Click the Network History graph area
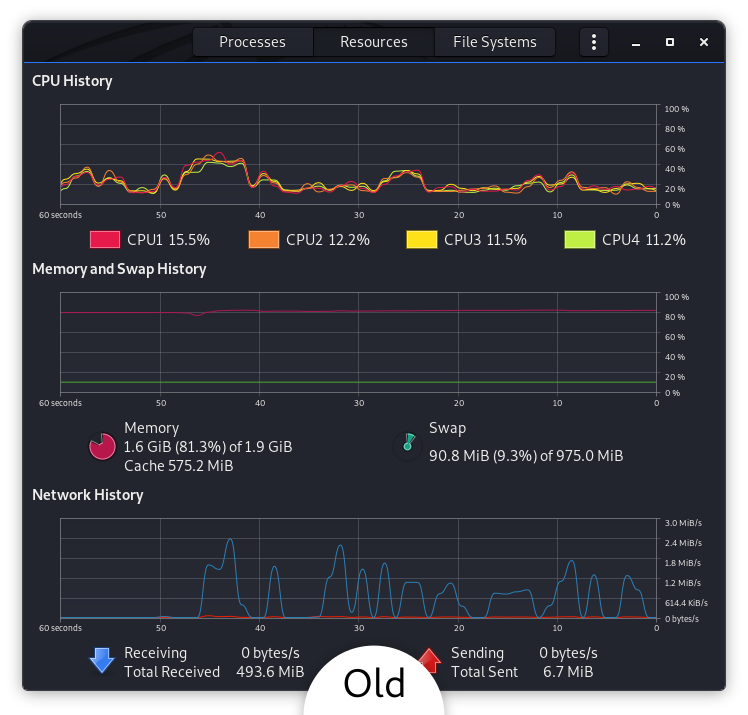 coord(358,568)
